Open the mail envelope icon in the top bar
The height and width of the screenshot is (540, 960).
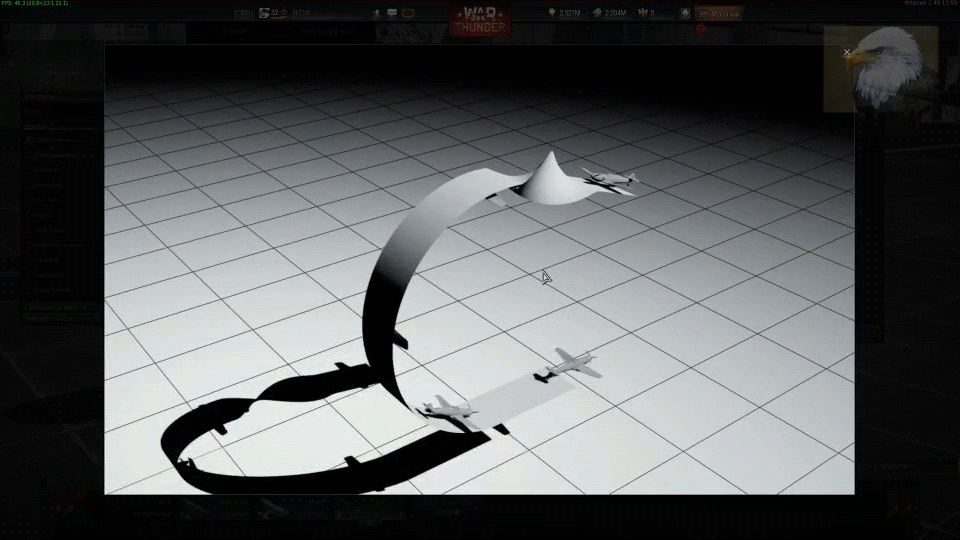tap(408, 13)
